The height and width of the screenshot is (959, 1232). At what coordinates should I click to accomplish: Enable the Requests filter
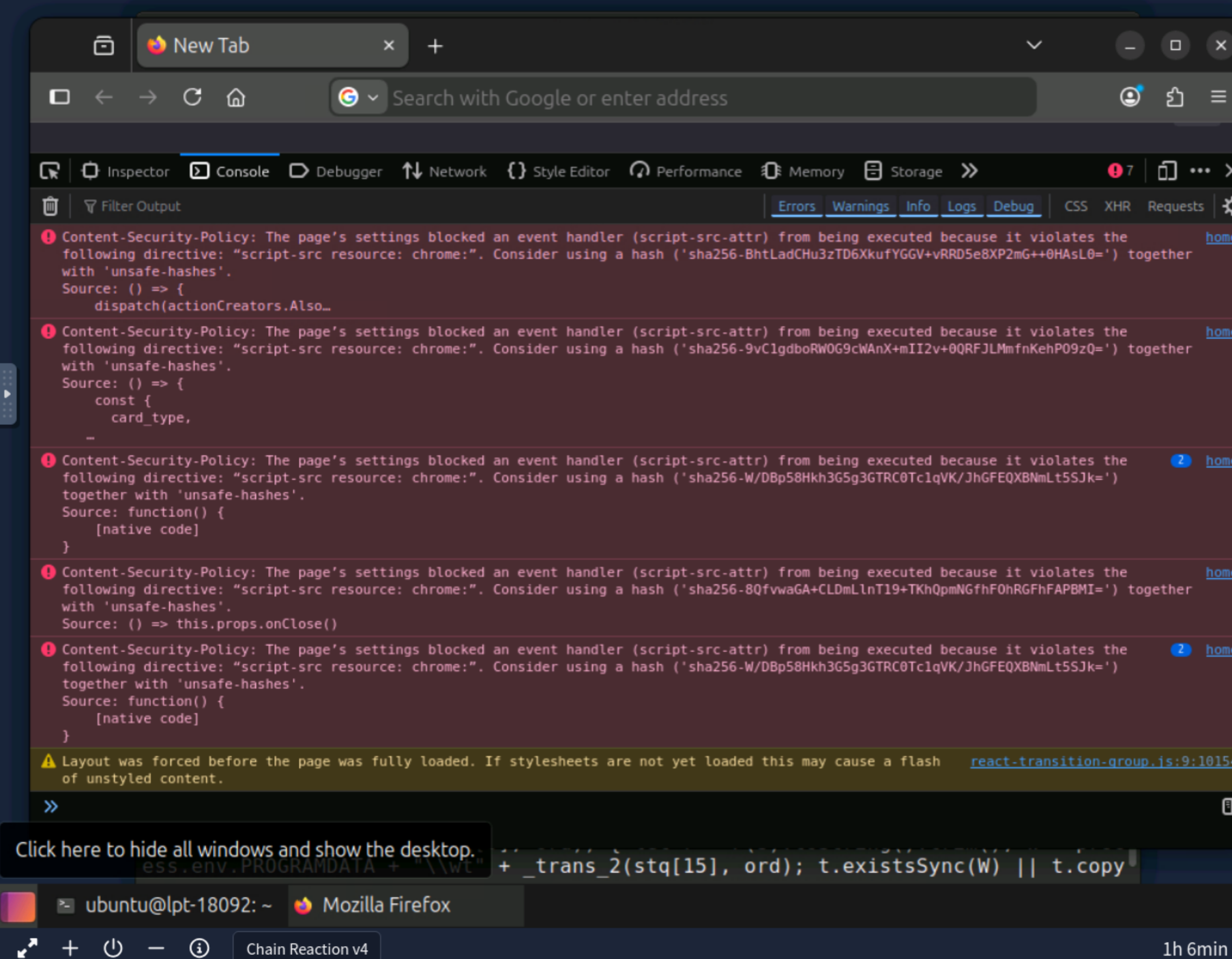[x=1175, y=206]
